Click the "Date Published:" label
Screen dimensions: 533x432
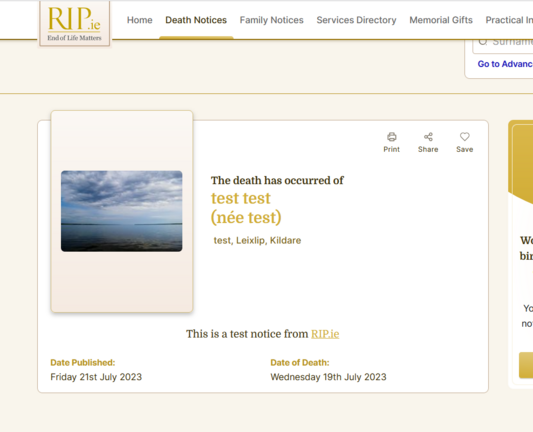click(83, 363)
